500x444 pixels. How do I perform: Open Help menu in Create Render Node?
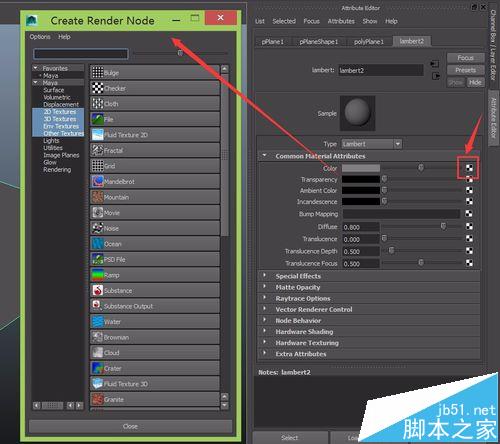point(64,37)
